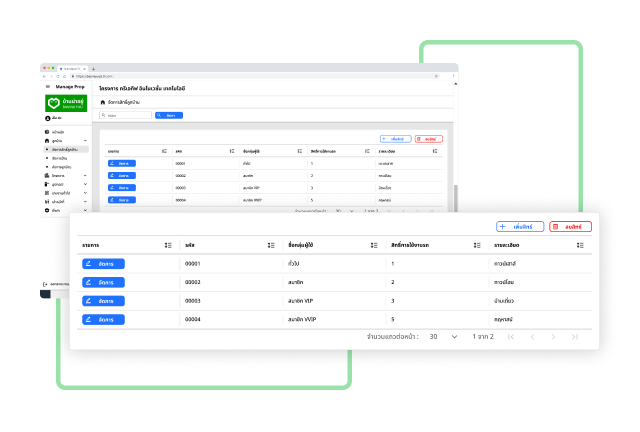Open the หน้าหลัก sidebar item
This screenshot has width=640, height=432.
pyautogui.click(x=58, y=132)
